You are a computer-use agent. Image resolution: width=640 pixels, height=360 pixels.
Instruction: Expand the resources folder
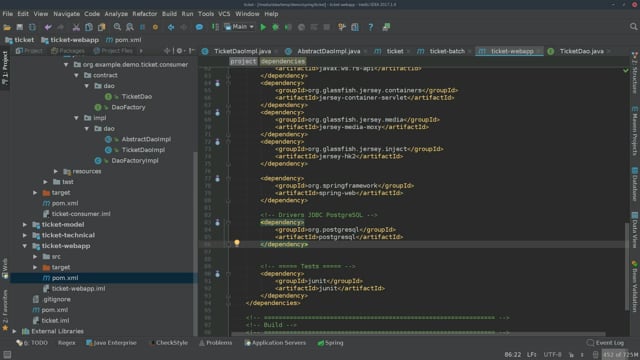(56, 171)
